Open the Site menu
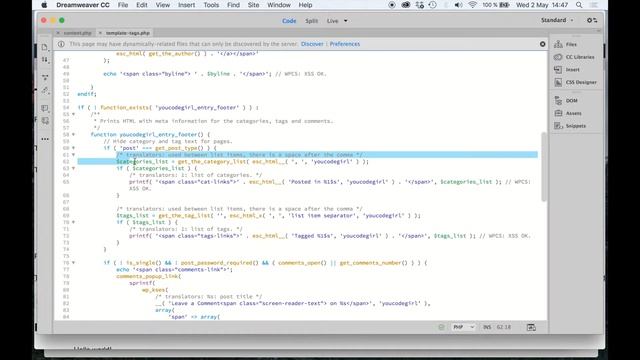The height and width of the screenshot is (360, 640). coord(253,5)
